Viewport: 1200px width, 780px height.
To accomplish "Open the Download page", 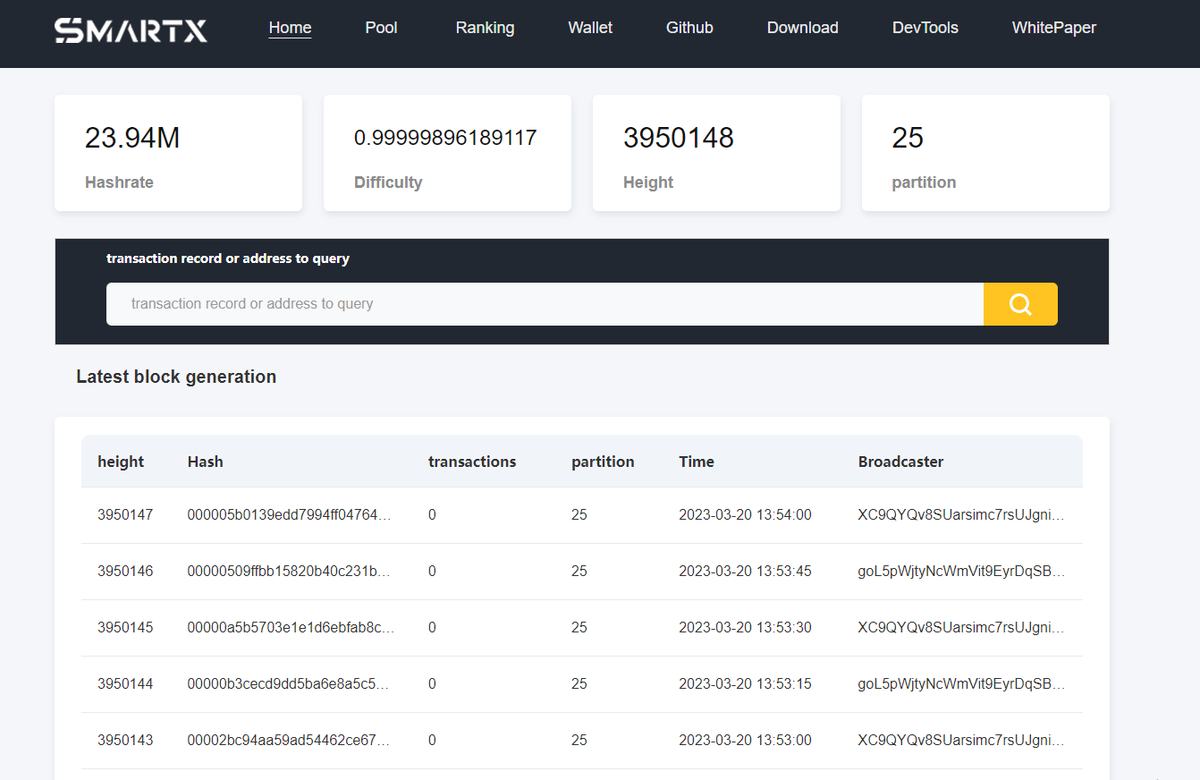I will 803,28.
